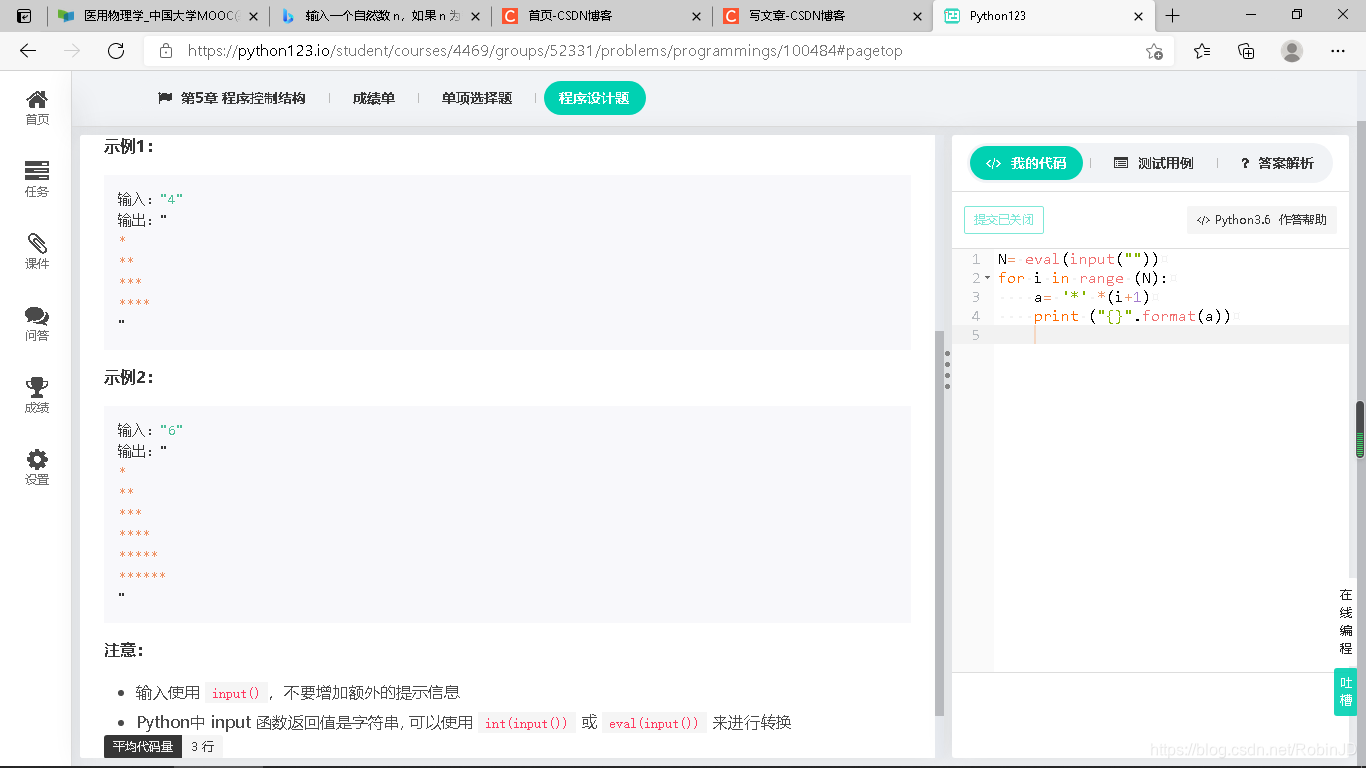Open the browser settings and more menu
Screen dimensions: 1366x768
tap(1338, 51)
